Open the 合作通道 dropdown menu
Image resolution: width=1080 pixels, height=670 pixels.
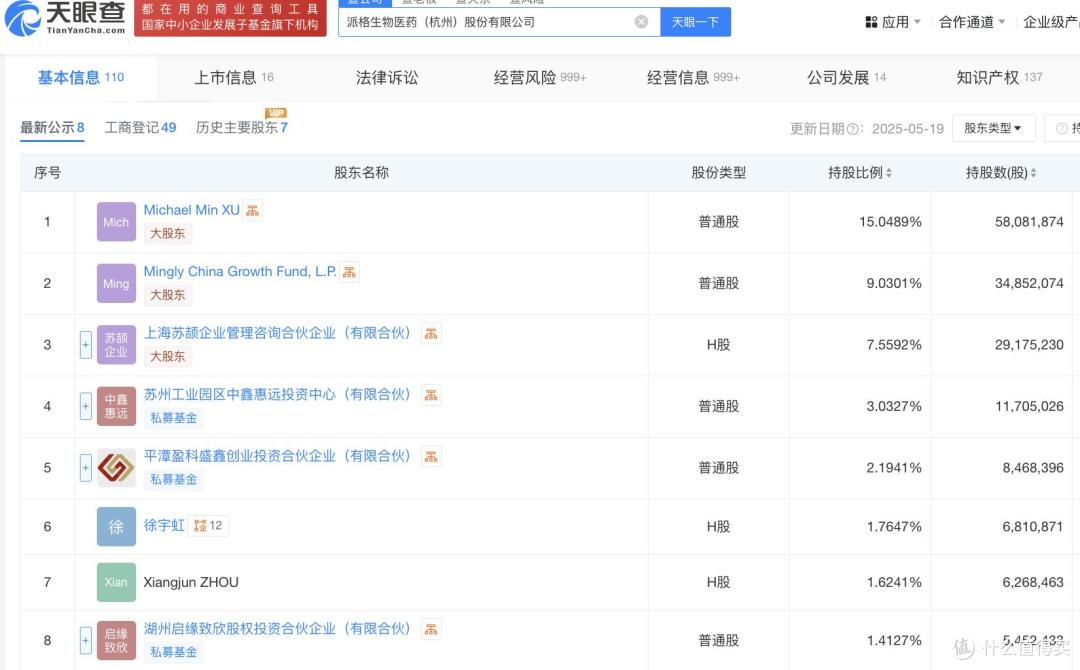pos(972,22)
